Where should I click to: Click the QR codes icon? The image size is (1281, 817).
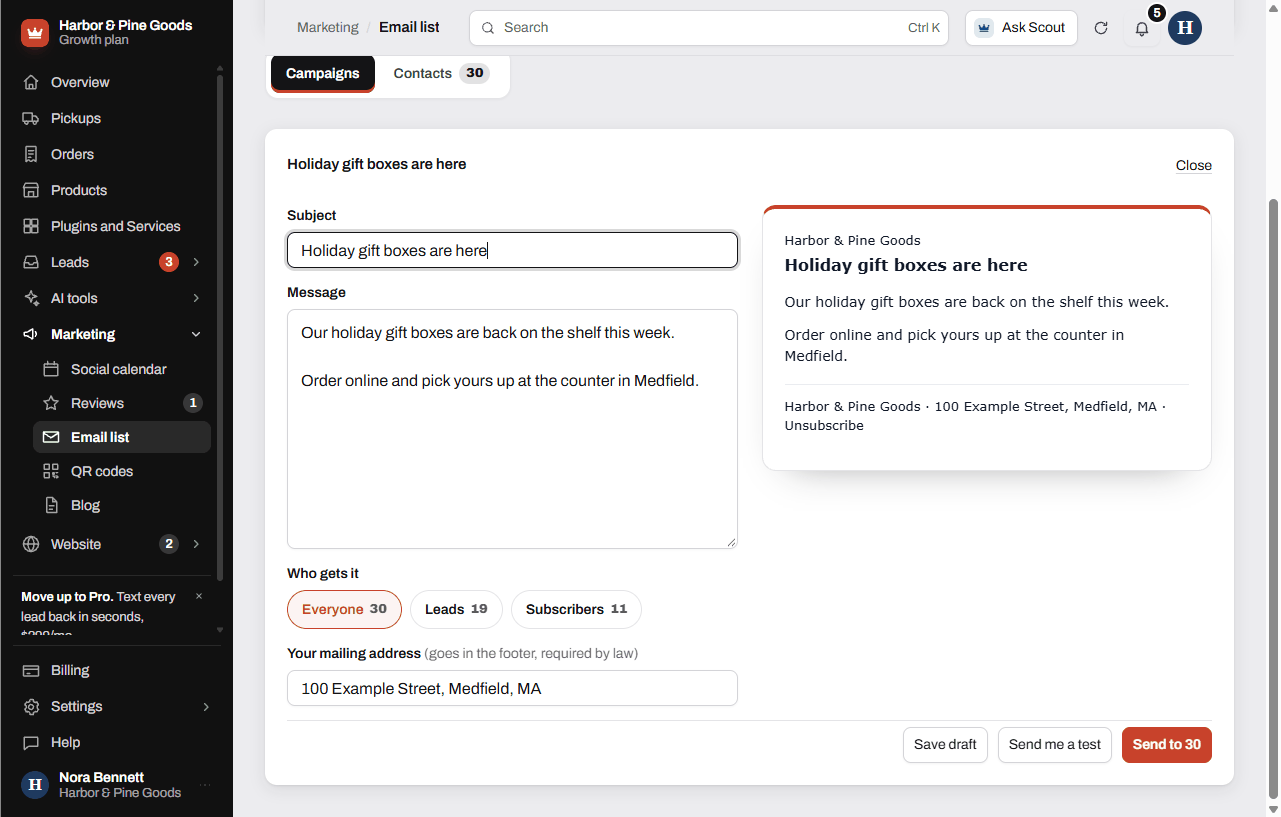tap(51, 471)
